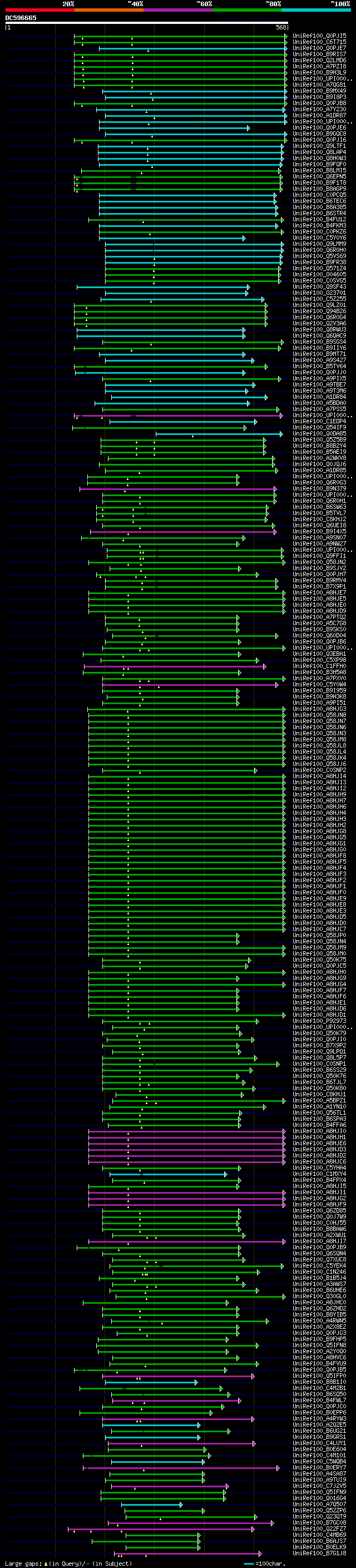Select the UniRef100_Q5IFN8 label
This screenshot has height=1568, width=356.
(x=319, y=1345)
